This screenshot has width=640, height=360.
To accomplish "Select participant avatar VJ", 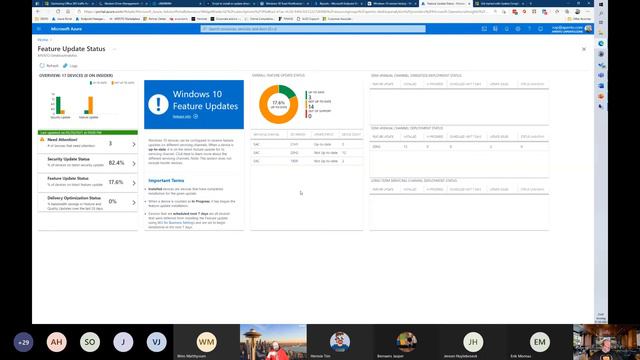I will (x=156, y=342).
